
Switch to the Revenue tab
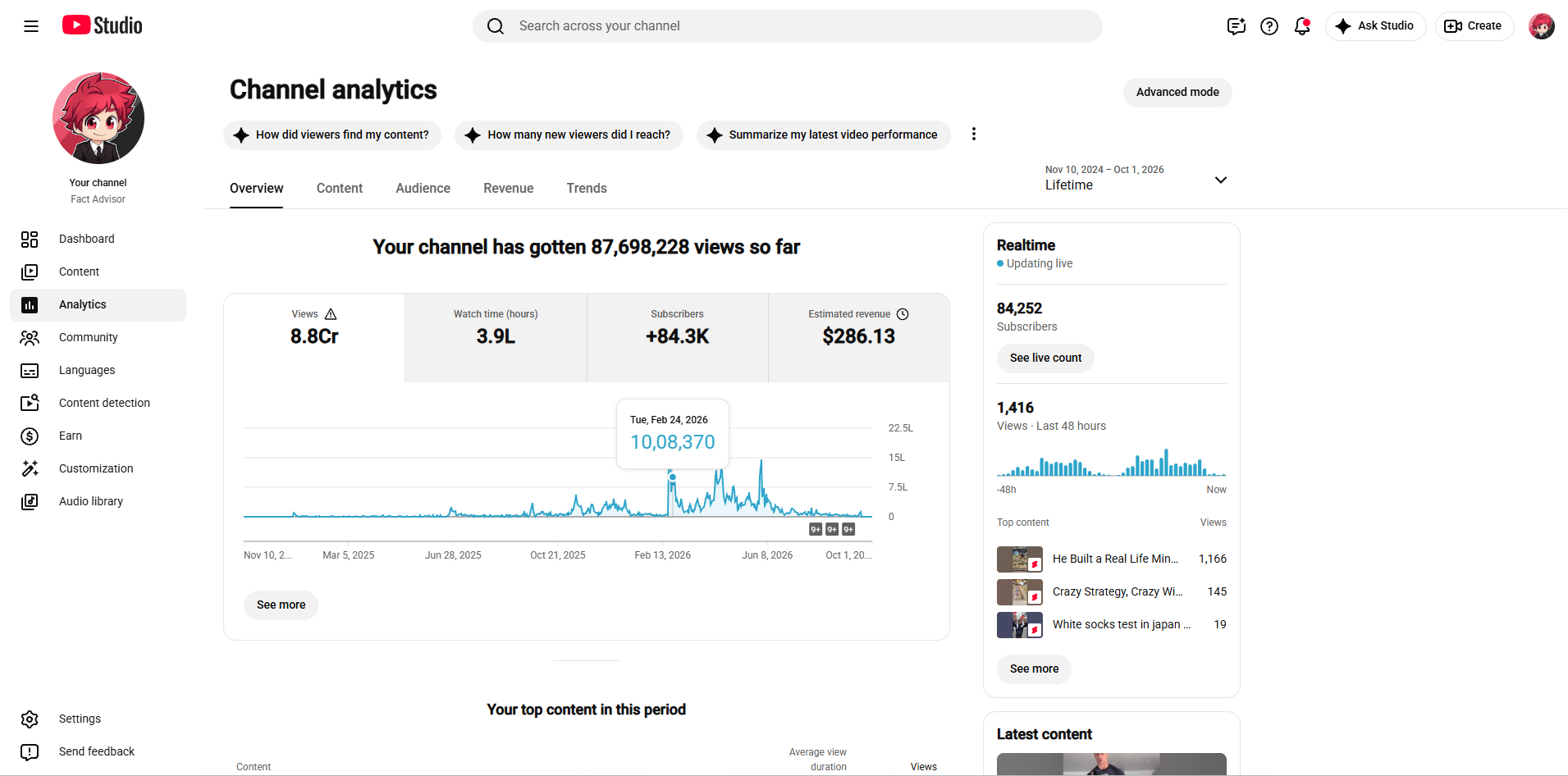509,188
